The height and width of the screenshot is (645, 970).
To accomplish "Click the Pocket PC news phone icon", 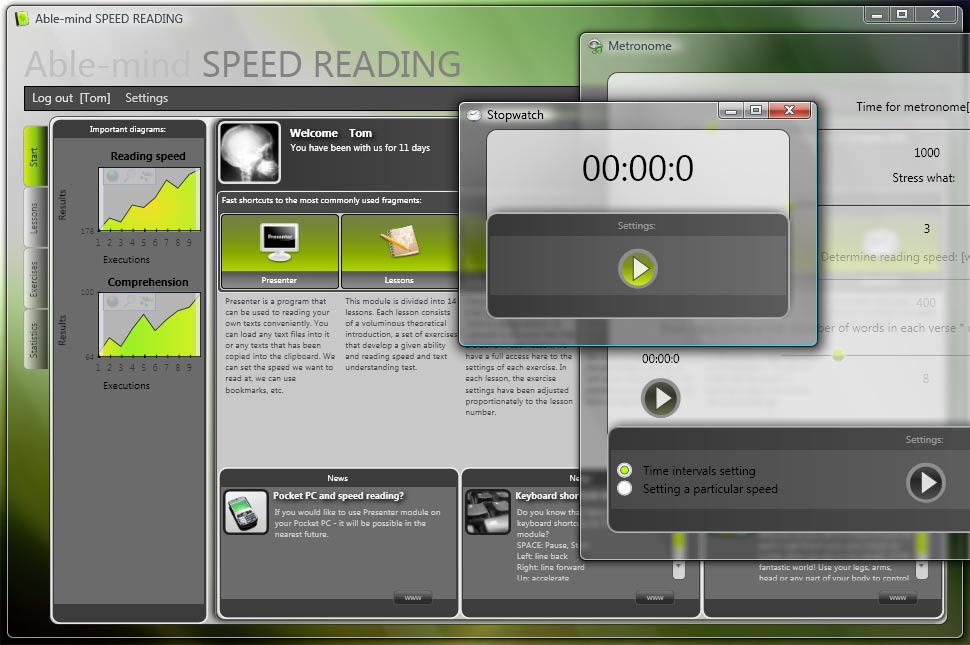I will (246, 512).
